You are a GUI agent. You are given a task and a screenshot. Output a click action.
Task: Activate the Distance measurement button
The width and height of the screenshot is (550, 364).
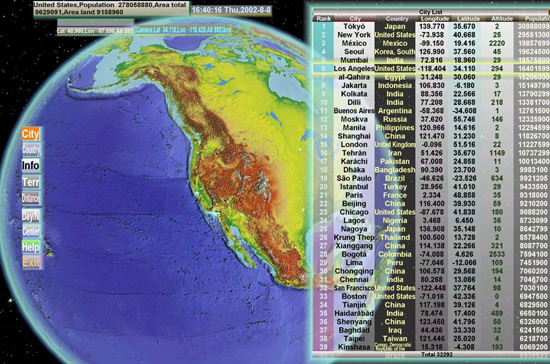[x=31, y=198]
